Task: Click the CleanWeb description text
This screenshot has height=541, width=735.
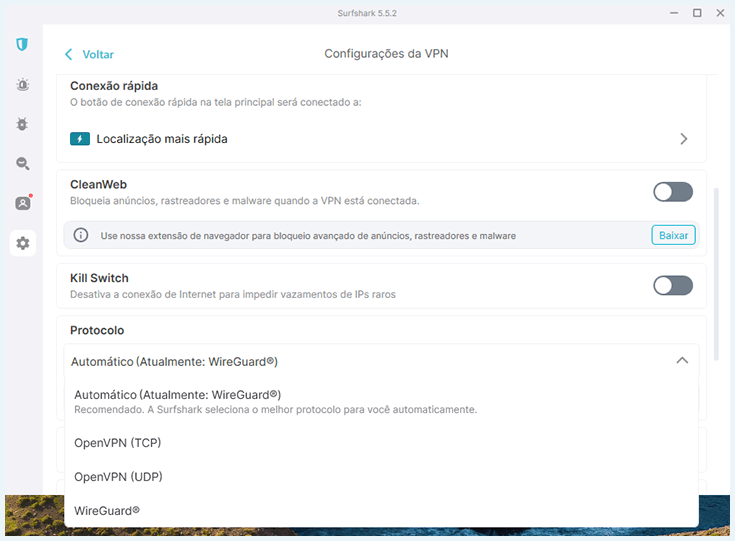Action: click(x=245, y=201)
